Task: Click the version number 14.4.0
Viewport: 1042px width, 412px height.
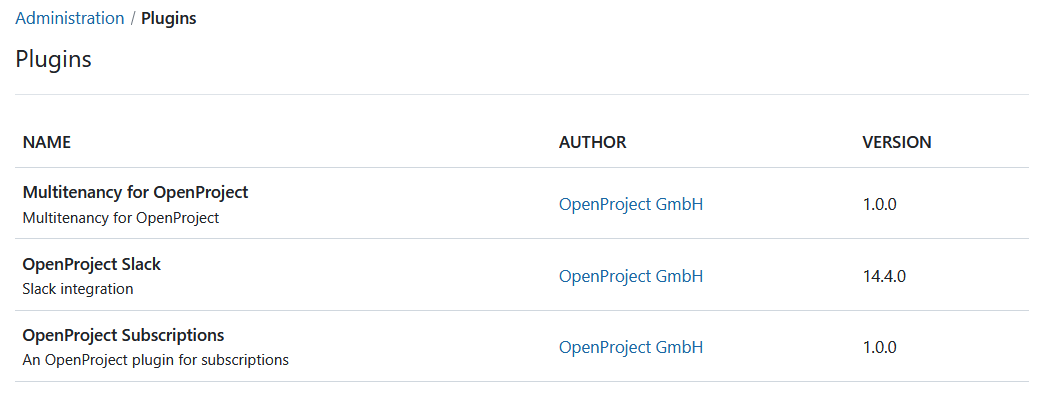Action: 883,276
